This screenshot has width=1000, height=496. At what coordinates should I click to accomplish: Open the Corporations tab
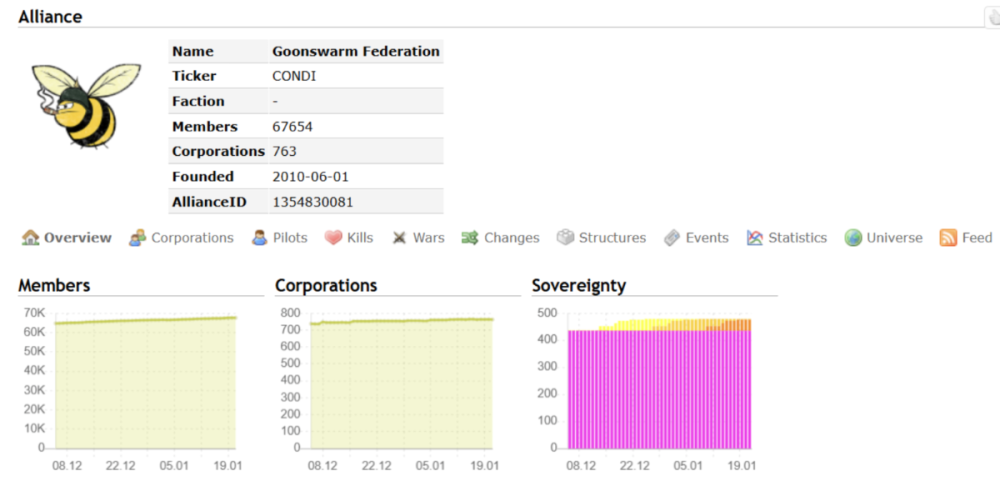pos(192,238)
